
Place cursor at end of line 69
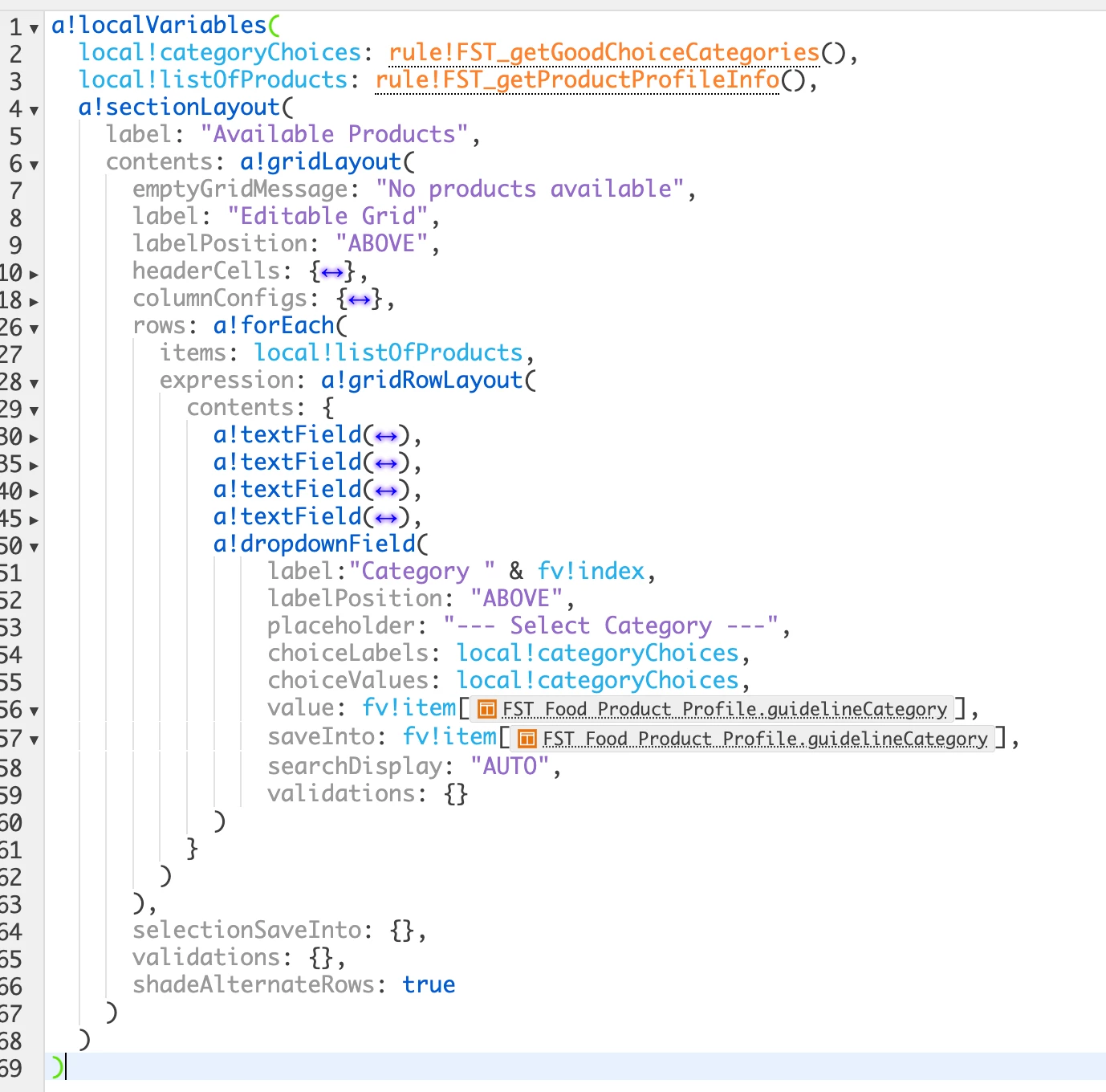point(66,1067)
